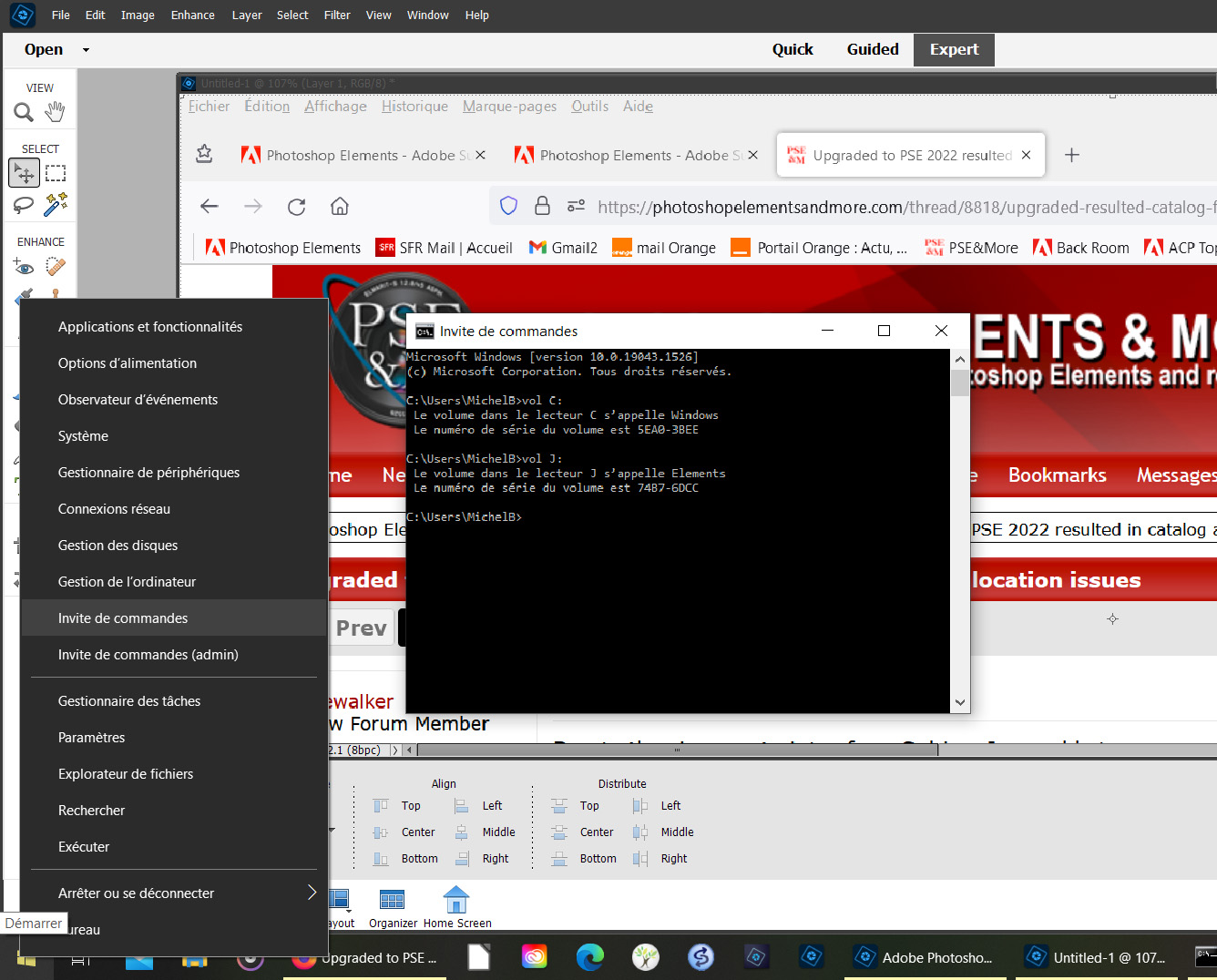Open the Enhance menu

193,15
